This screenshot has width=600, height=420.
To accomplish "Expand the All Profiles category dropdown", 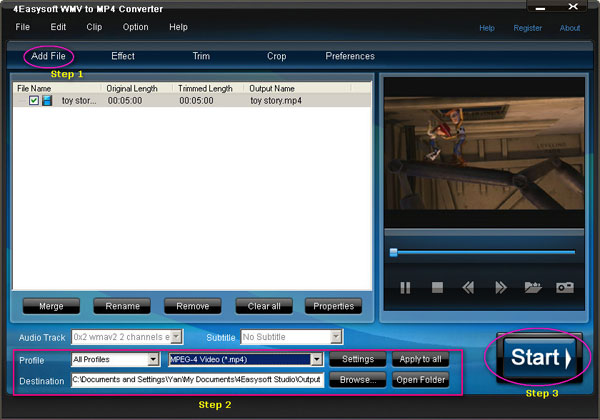I will tap(153, 359).
